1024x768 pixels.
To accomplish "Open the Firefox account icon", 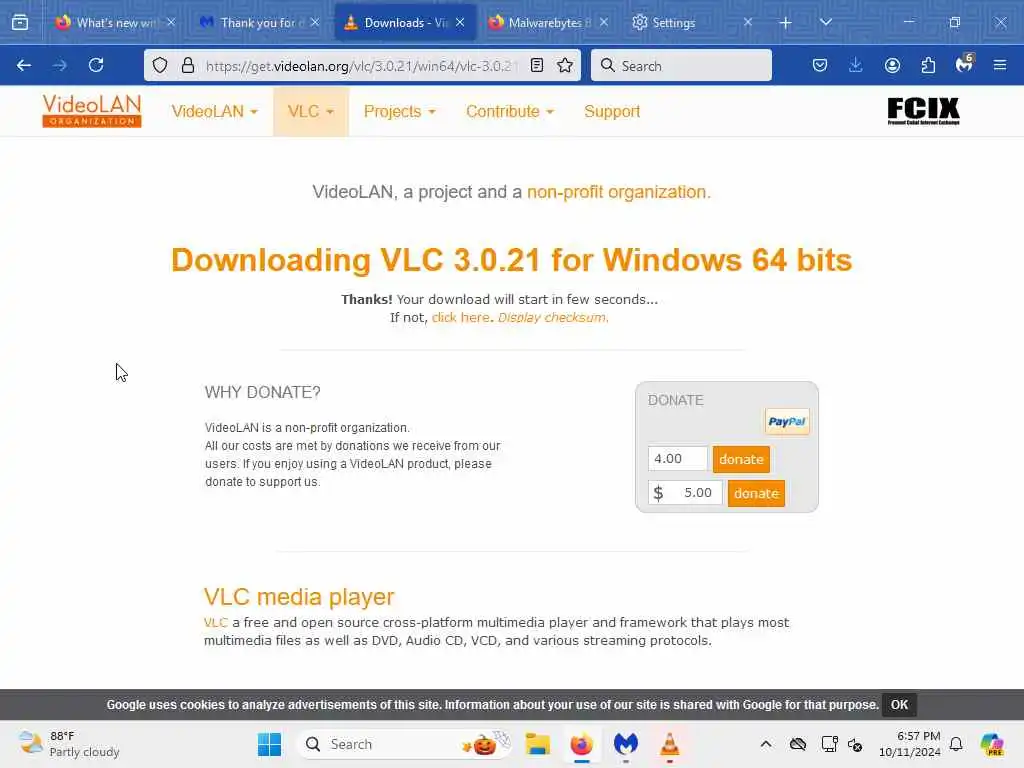I will point(892,65).
